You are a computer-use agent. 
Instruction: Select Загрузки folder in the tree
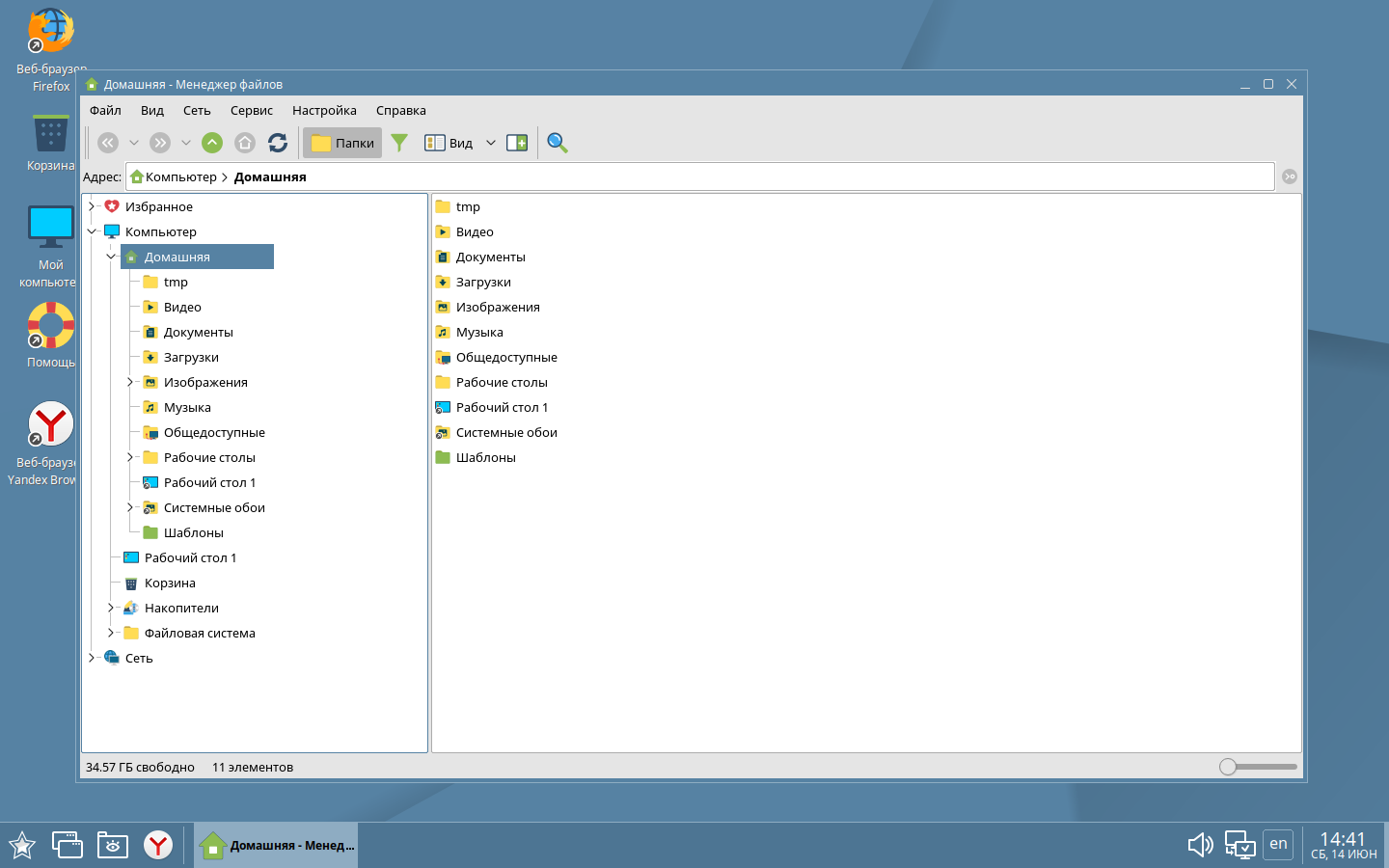tap(180, 357)
